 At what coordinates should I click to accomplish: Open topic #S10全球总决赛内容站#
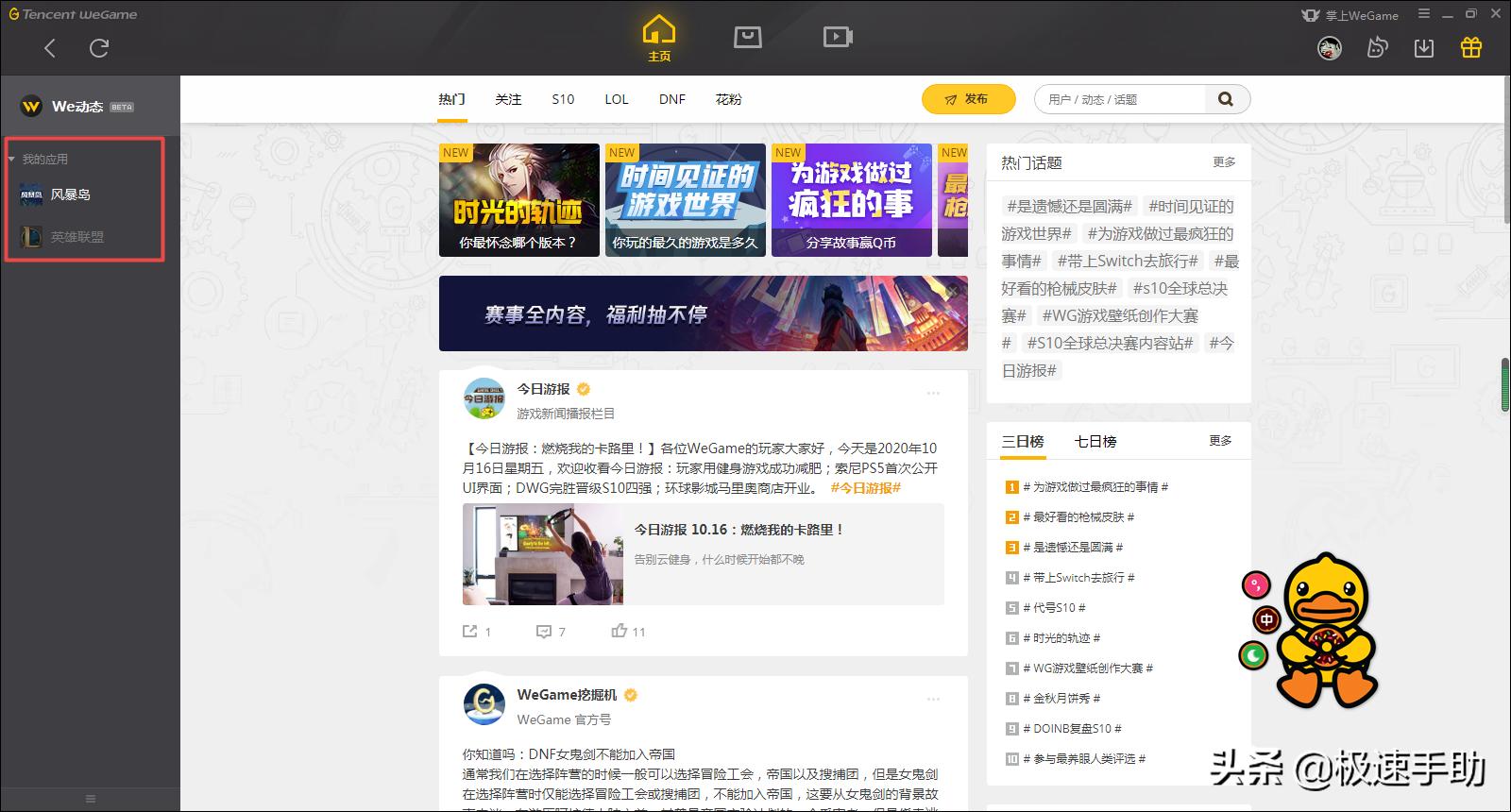click(1110, 343)
